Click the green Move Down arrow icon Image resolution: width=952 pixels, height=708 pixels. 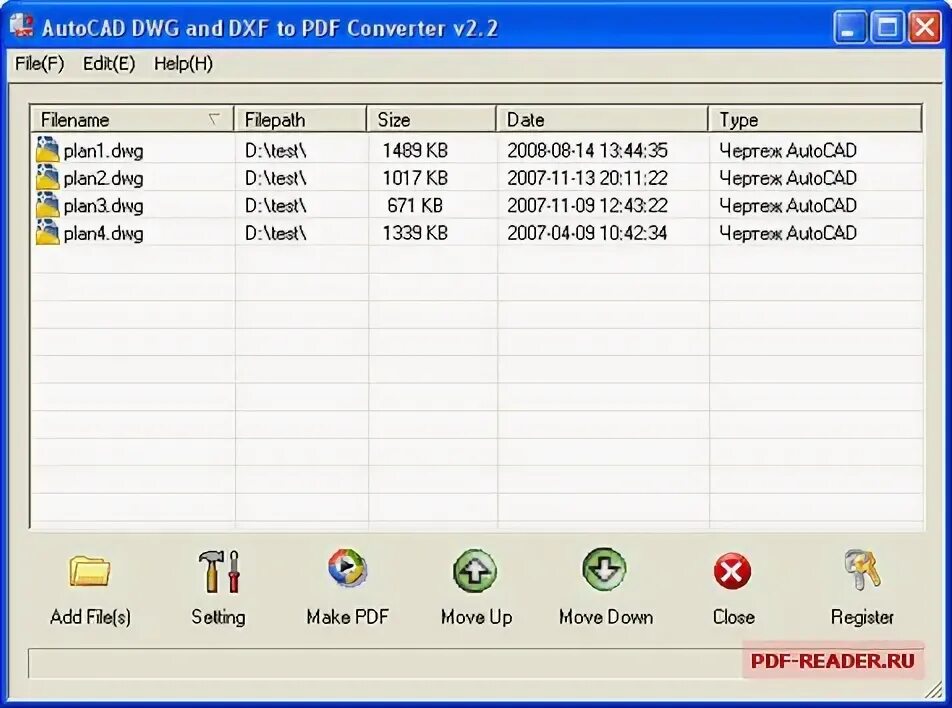point(604,569)
